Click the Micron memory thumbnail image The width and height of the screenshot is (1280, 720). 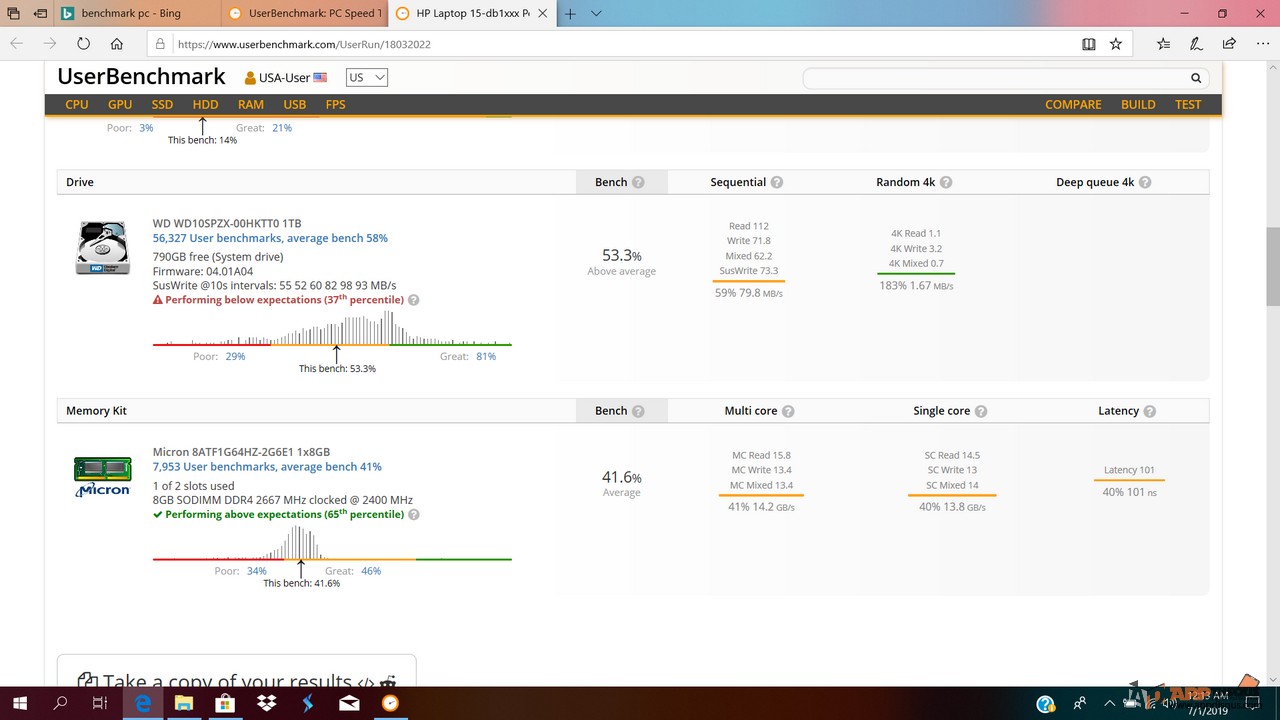click(103, 477)
